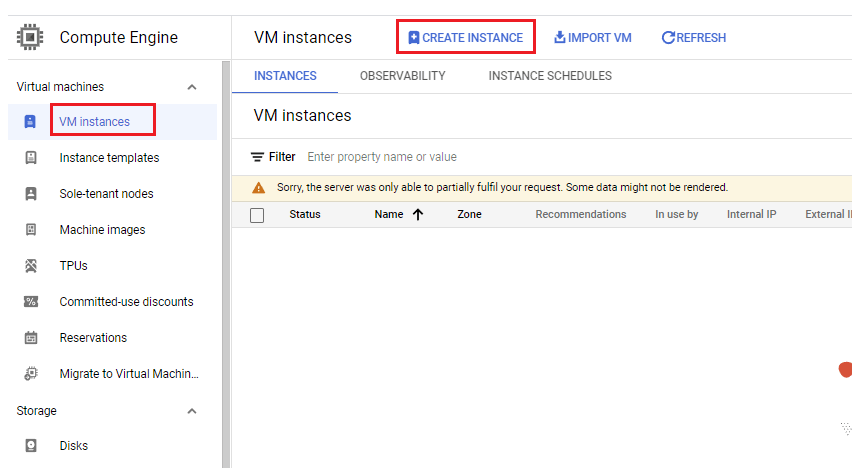The width and height of the screenshot is (852, 470).
Task: Click the Disks icon under Storage
Action: pos(31,446)
